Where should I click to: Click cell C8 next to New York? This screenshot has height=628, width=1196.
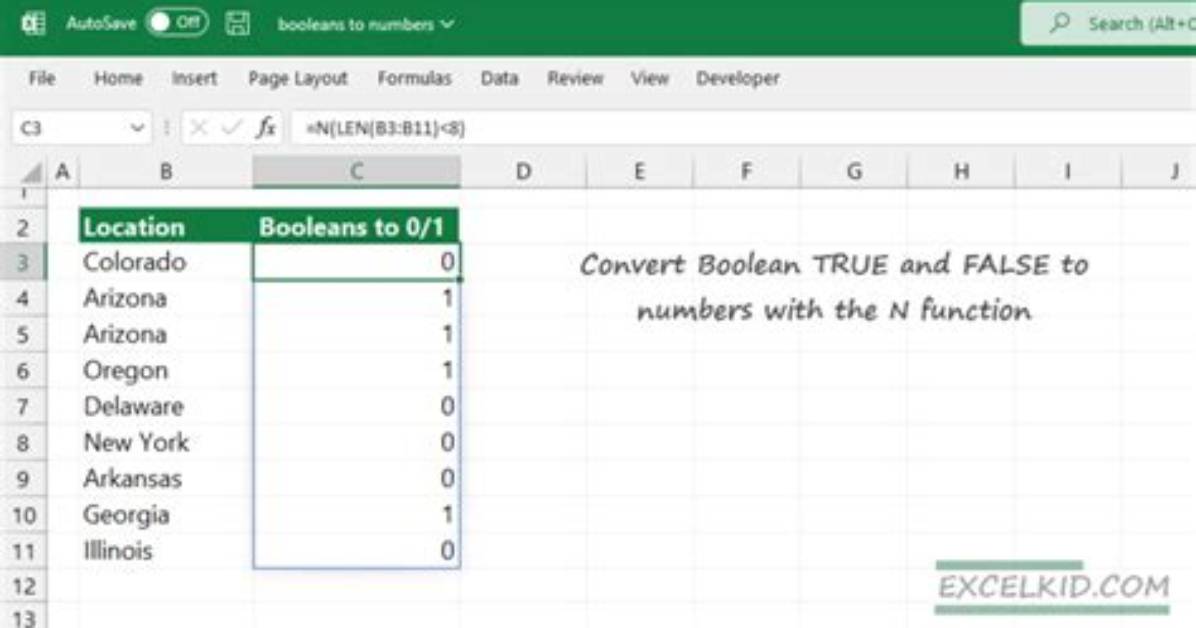tap(356, 443)
